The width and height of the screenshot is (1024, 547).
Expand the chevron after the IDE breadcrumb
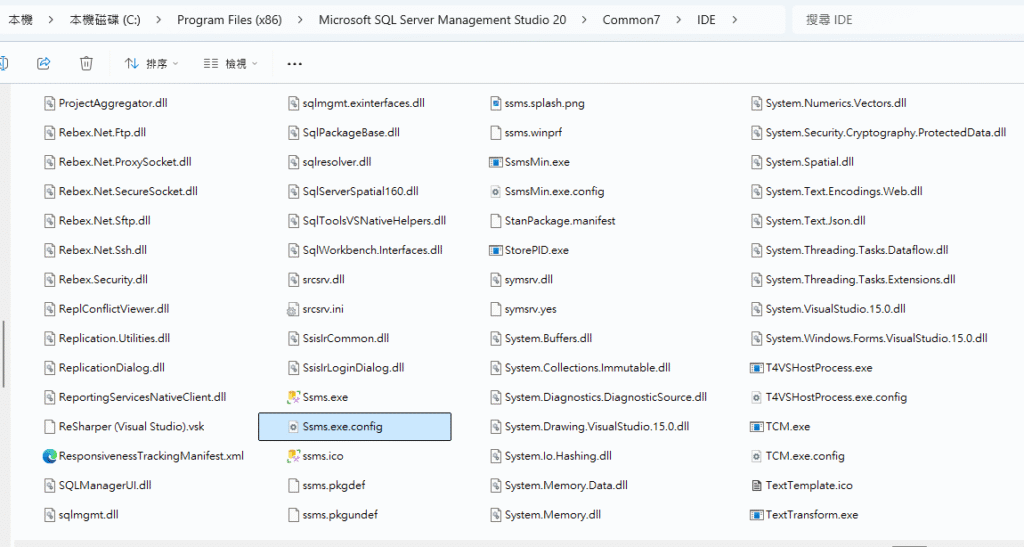pos(735,20)
